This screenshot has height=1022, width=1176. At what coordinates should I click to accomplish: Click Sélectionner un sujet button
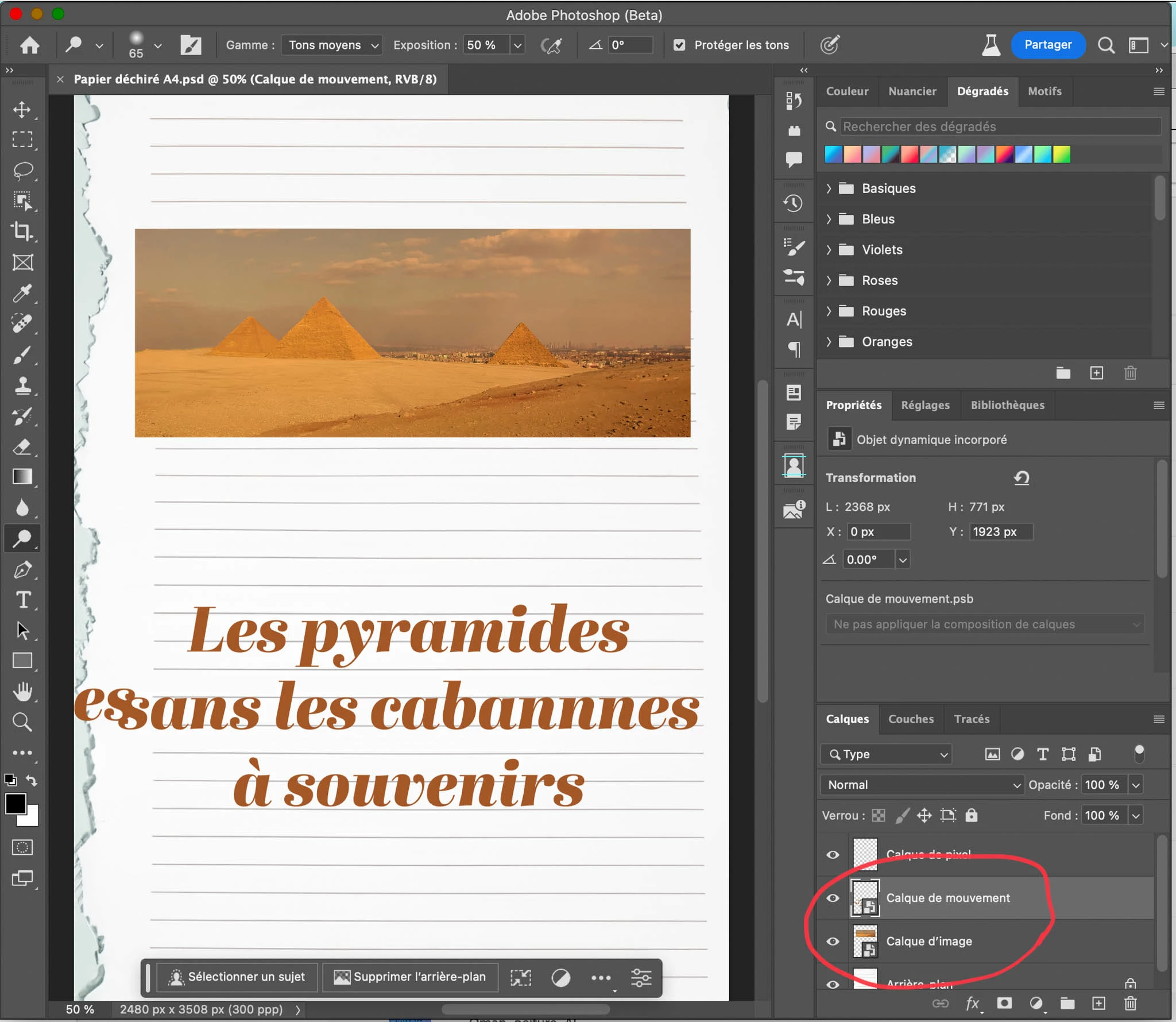[x=237, y=977]
